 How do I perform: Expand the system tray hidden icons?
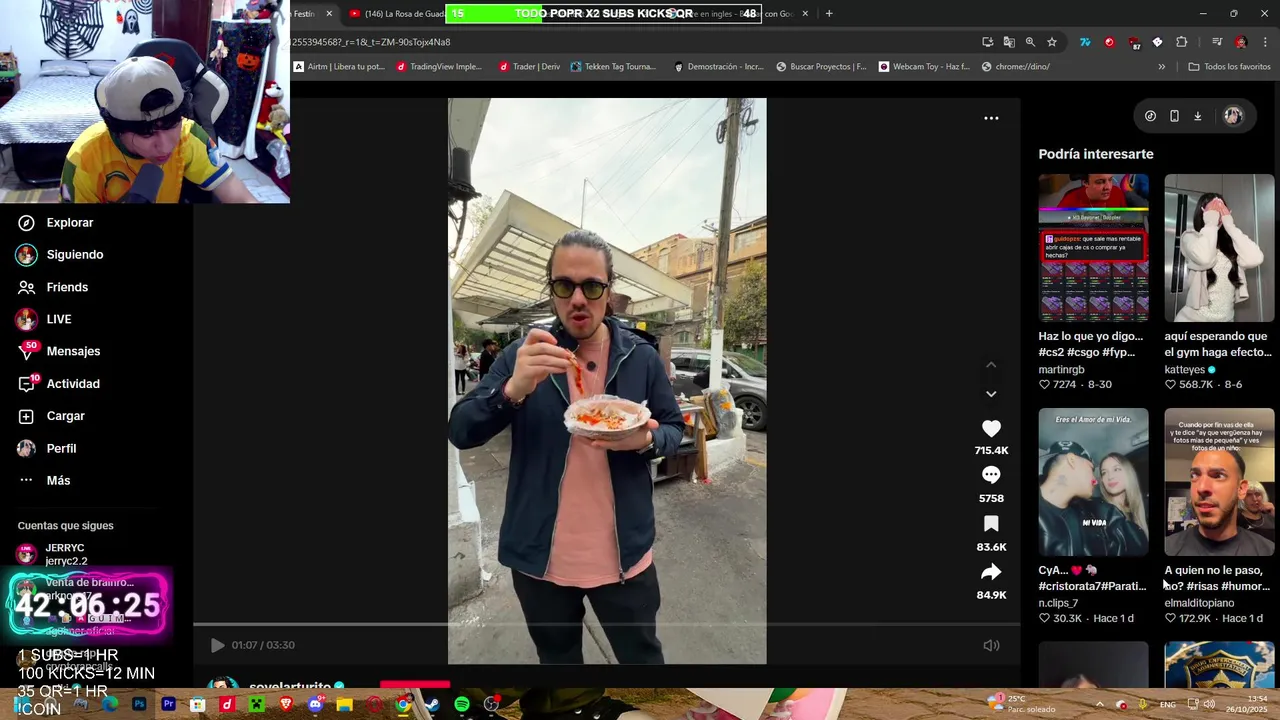click(x=1099, y=705)
